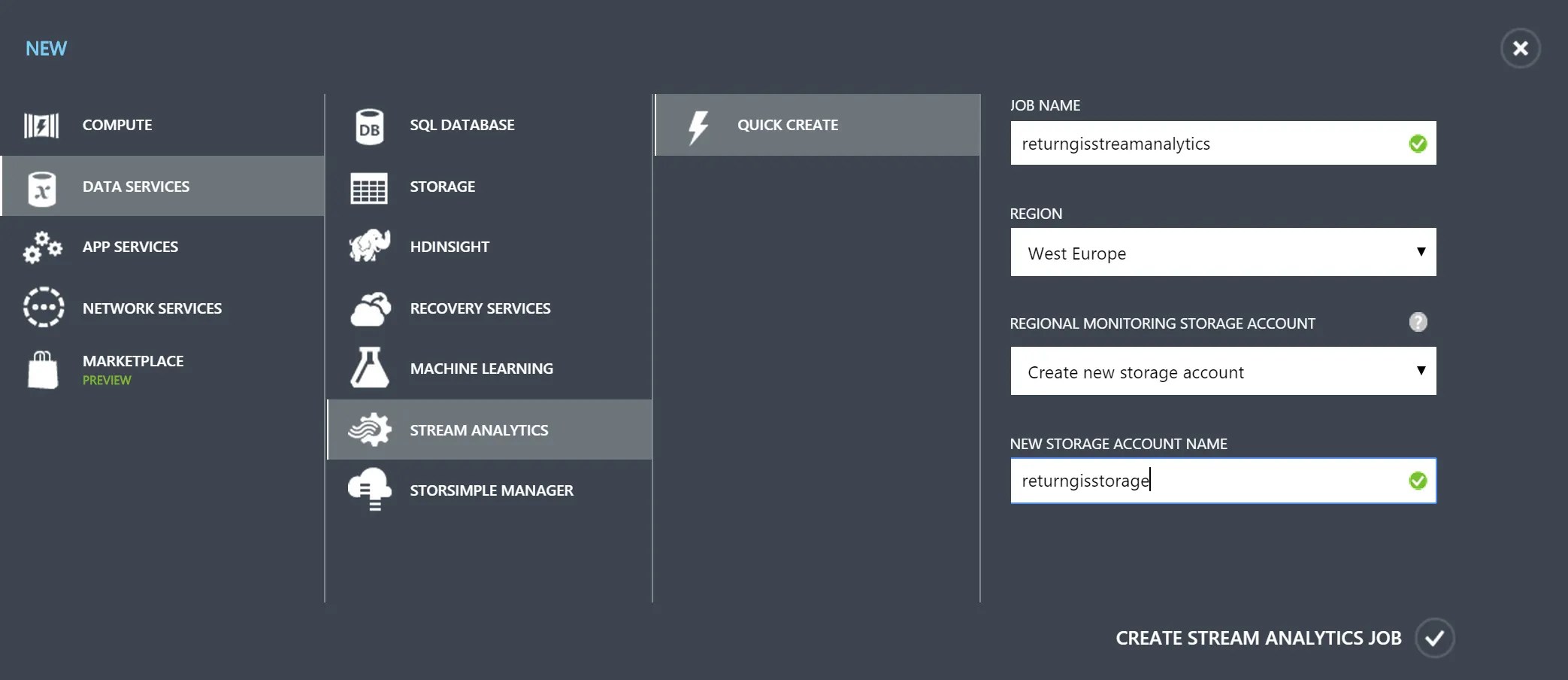Select the Machine Learning flask icon
Viewport: 1568px width, 680px height.
(369, 368)
